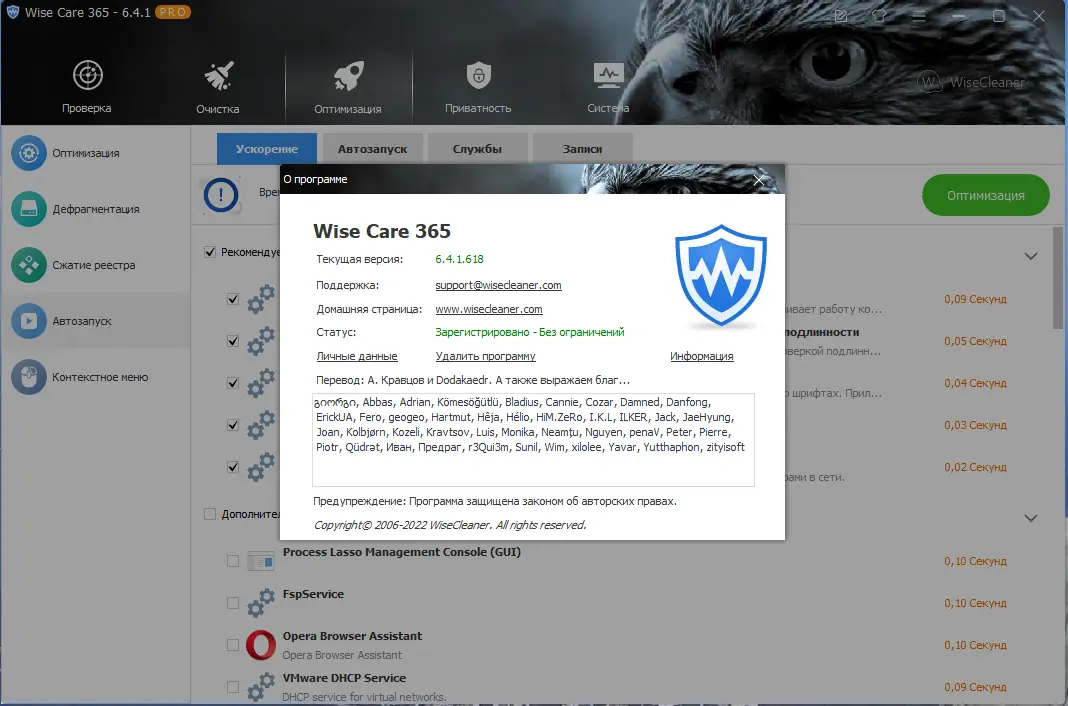The width and height of the screenshot is (1068, 706).
Task: Check the Process Lasso Management Console checkbox
Action: pyautogui.click(x=233, y=561)
